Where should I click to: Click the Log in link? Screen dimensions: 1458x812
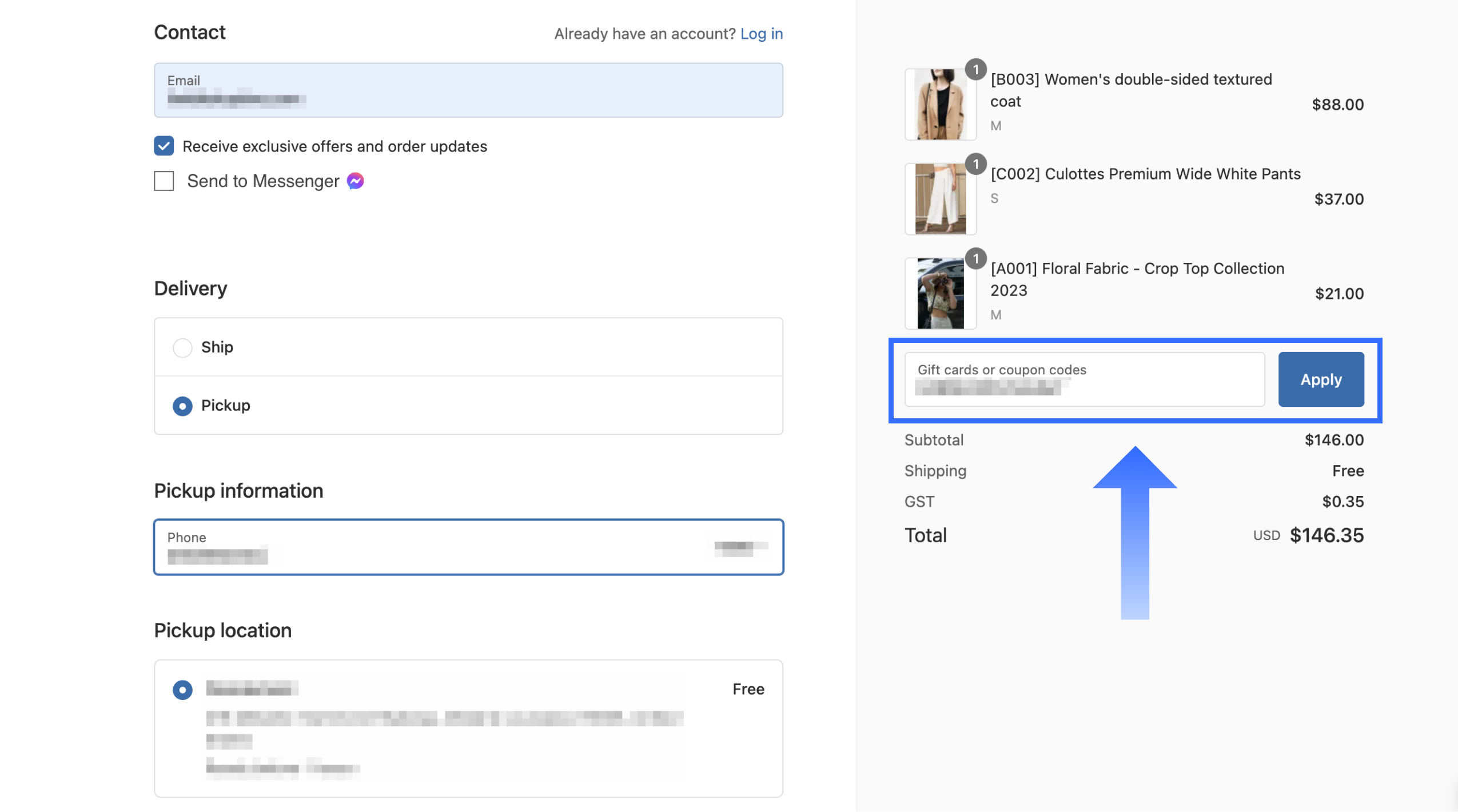click(761, 34)
